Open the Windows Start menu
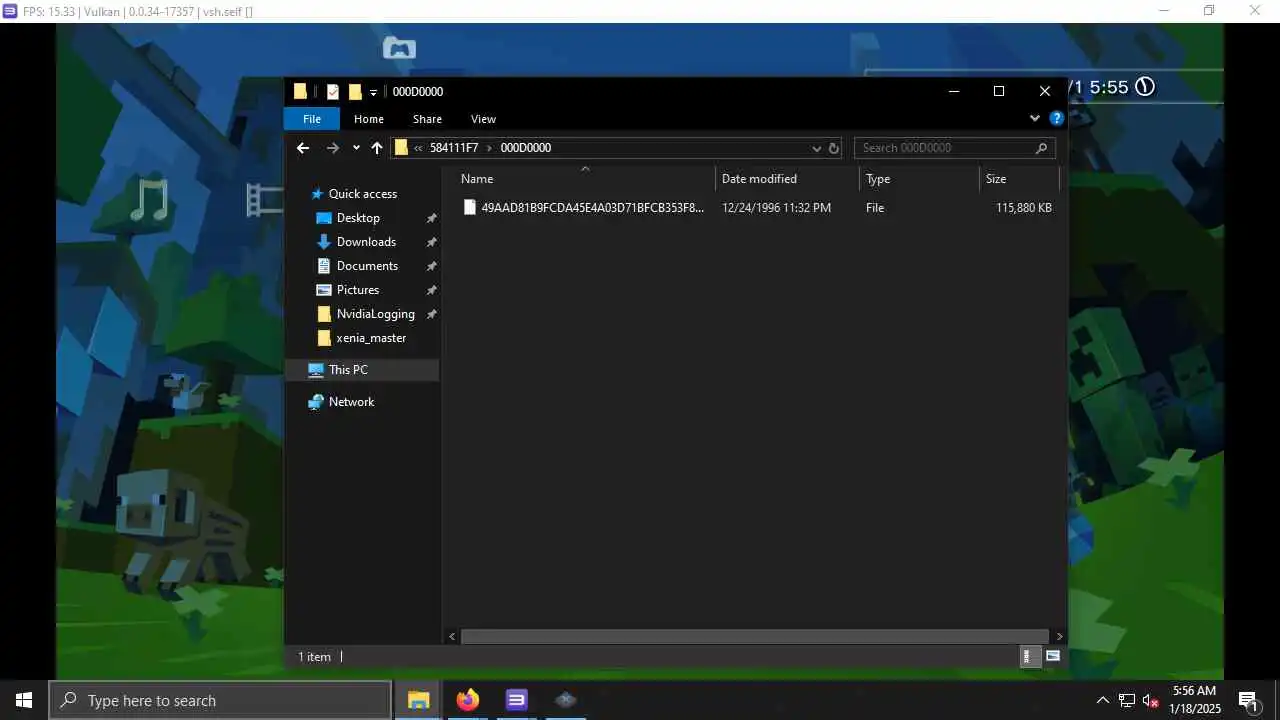Screen dimensions: 1280x720 [24, 700]
